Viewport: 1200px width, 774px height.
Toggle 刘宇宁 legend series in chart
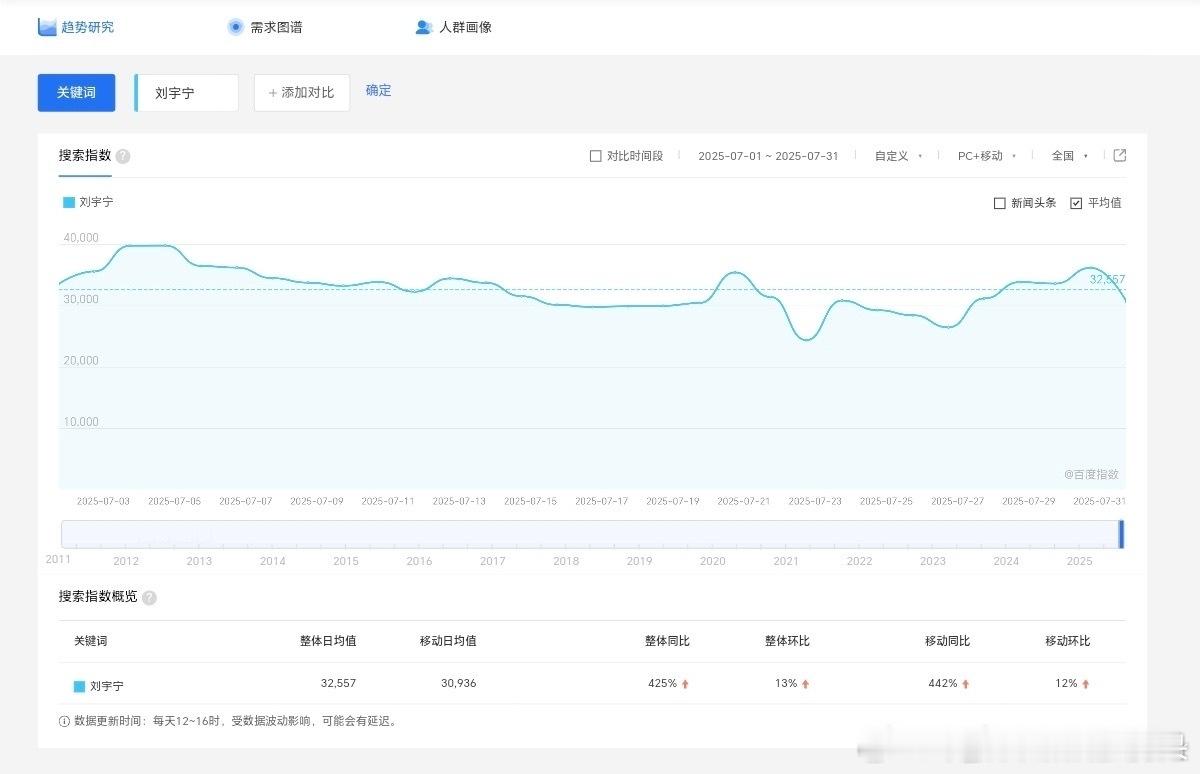88,202
